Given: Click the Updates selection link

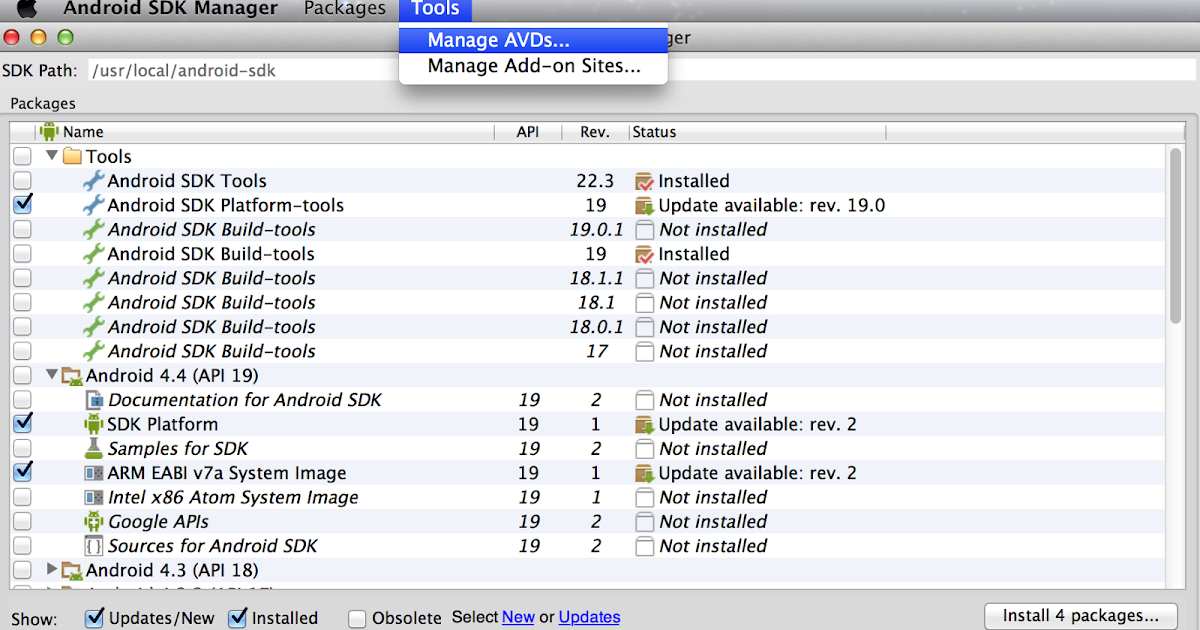Looking at the screenshot, I should [589, 617].
